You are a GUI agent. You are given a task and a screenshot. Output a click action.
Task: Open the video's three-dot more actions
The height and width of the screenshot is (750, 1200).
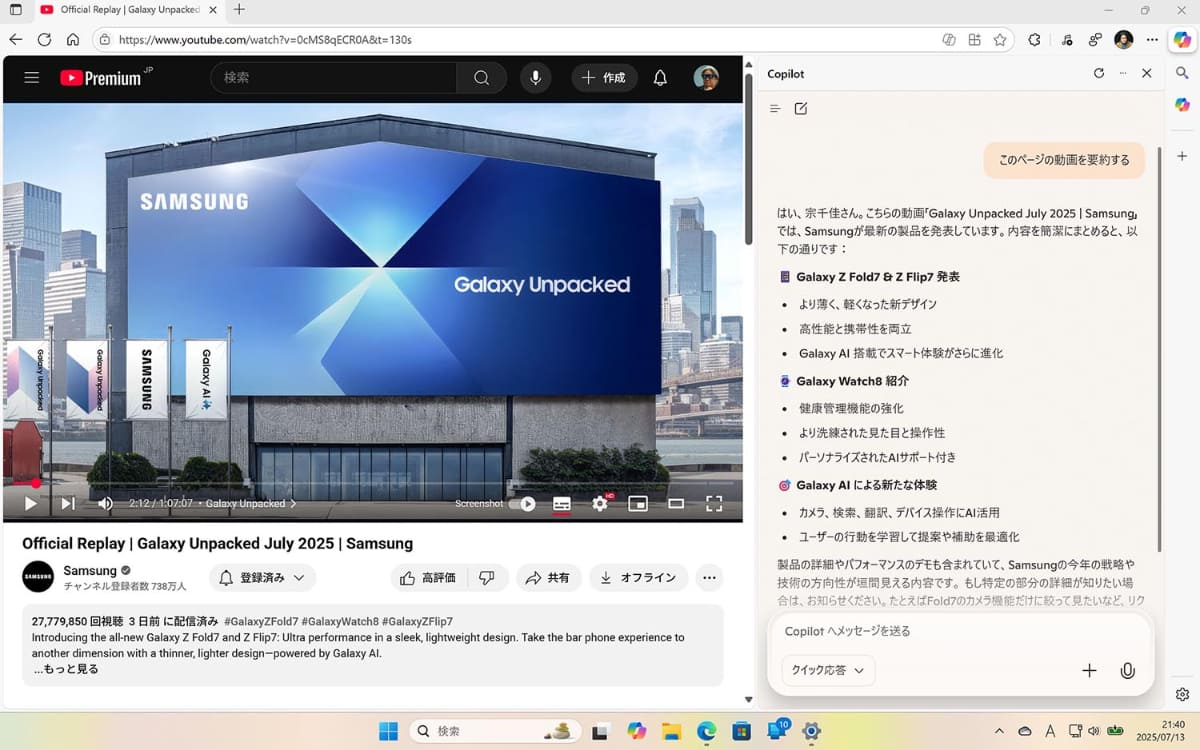tap(709, 578)
